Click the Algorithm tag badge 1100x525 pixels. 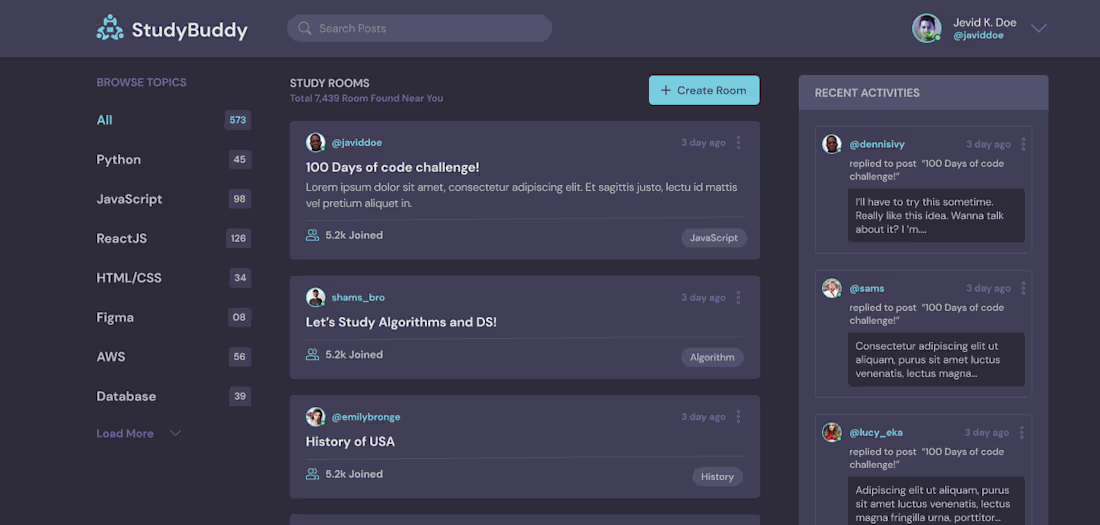[712, 357]
